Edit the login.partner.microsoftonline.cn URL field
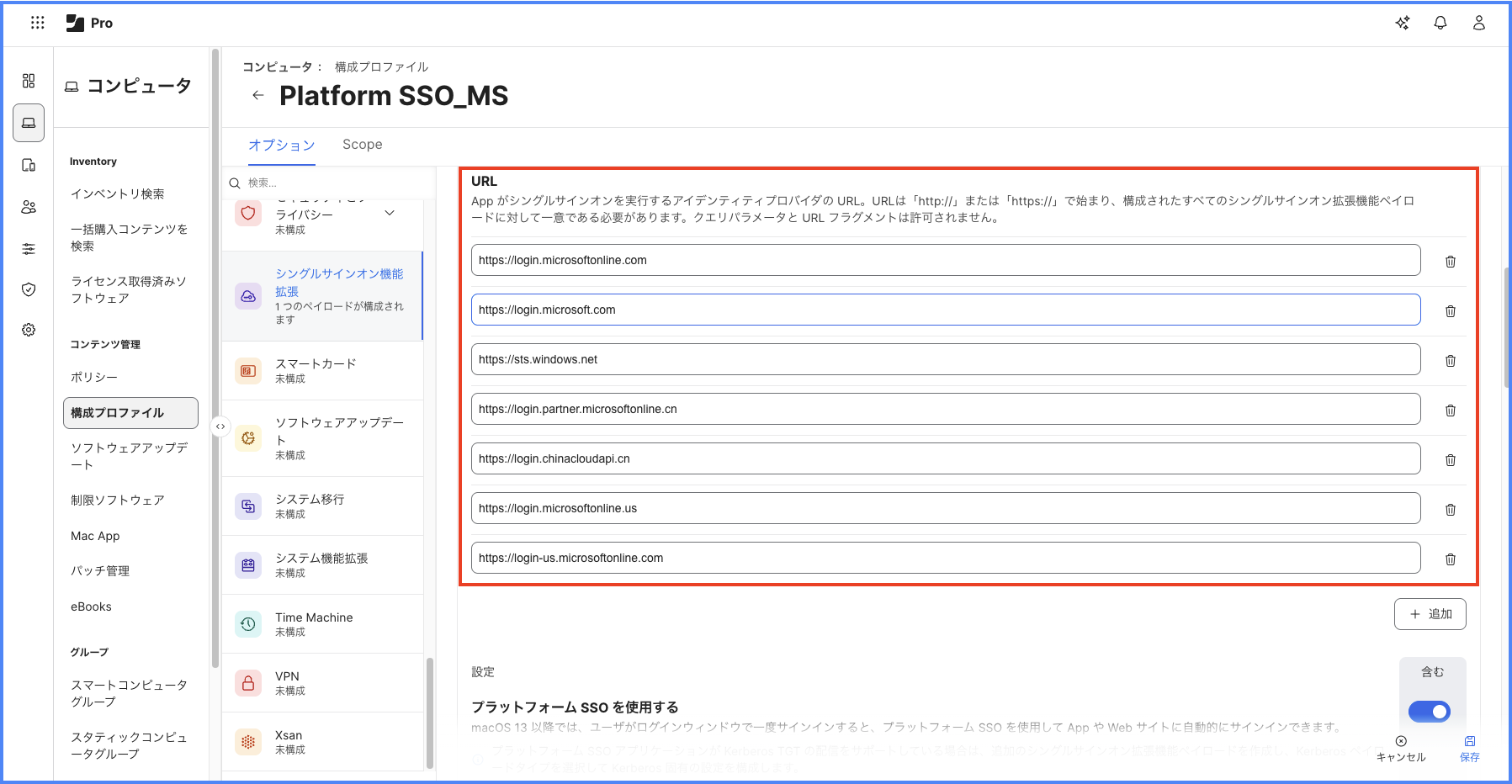The height and width of the screenshot is (784, 1512). point(946,409)
